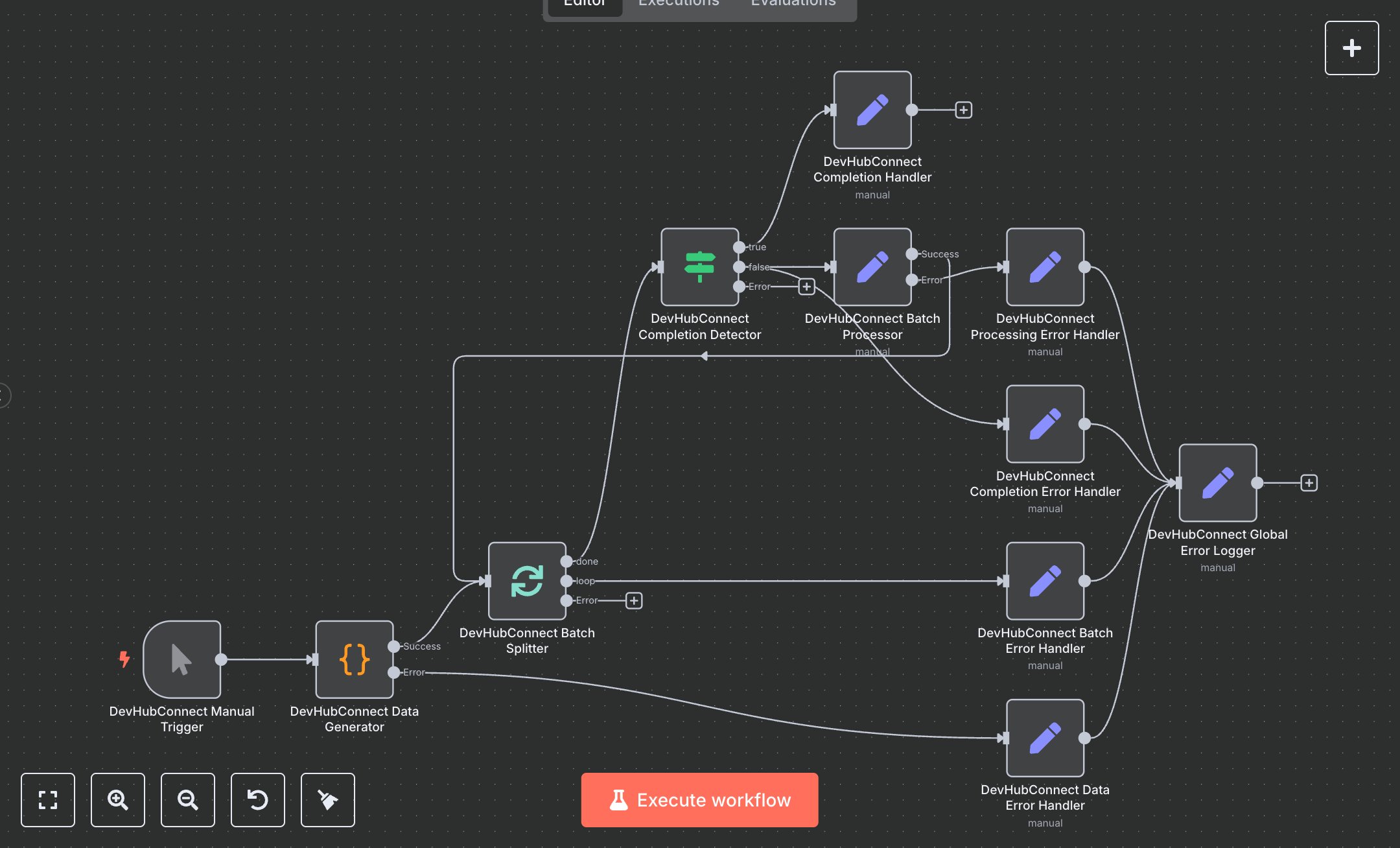
Task: Open the DevHubConnect Data Error Handler node
Action: tap(1044, 738)
